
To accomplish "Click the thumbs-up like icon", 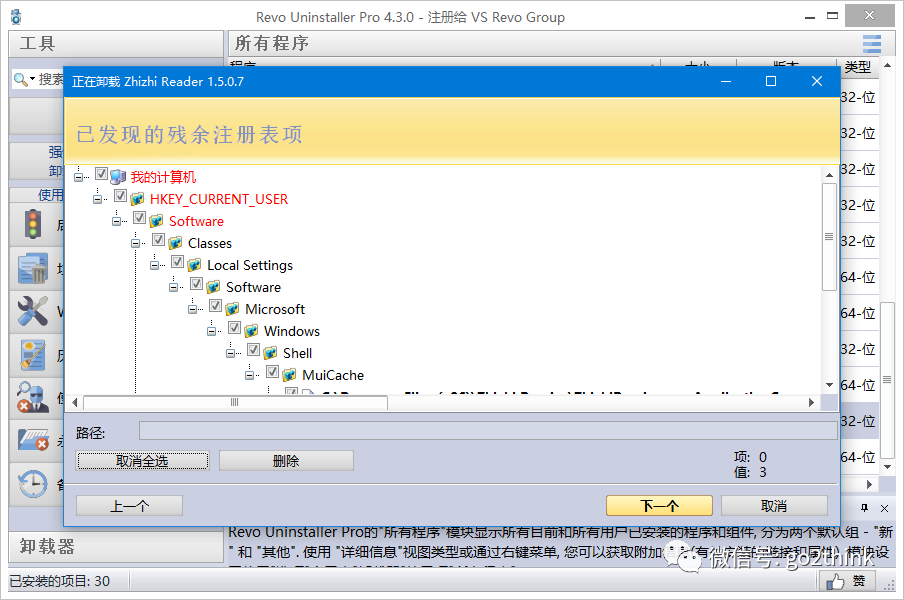I will (835, 582).
